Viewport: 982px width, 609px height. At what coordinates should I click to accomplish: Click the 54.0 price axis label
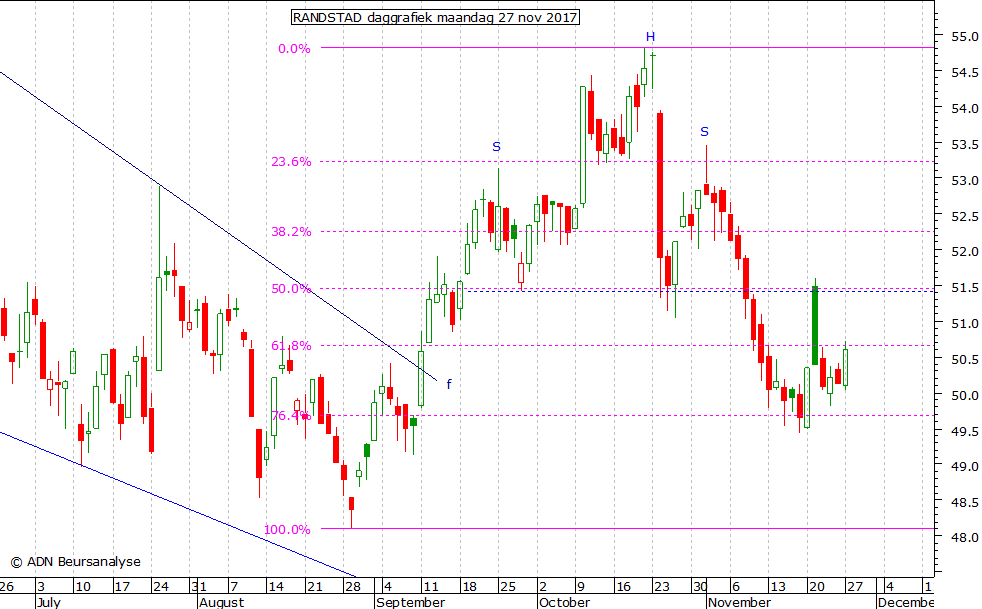point(964,108)
